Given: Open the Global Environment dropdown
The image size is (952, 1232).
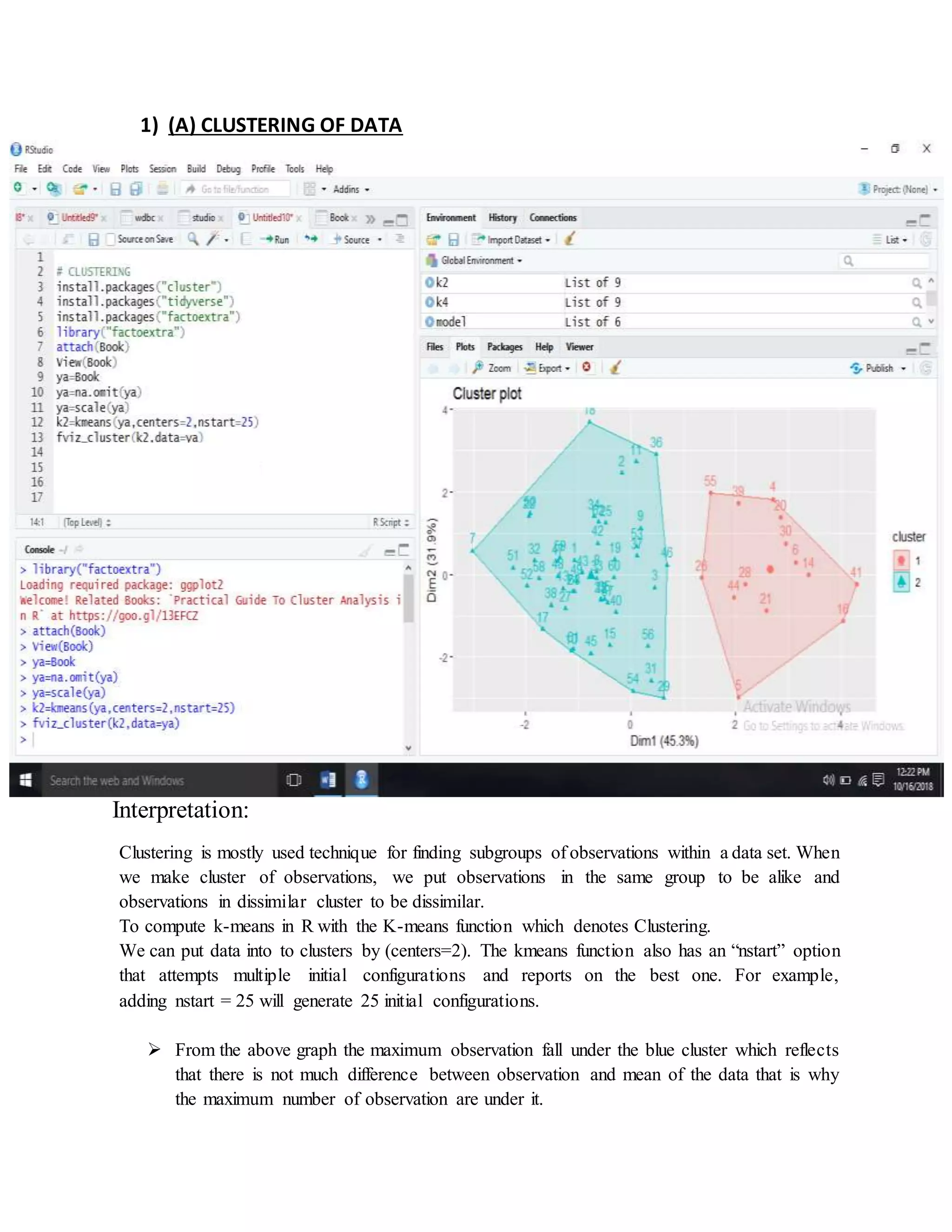Looking at the screenshot, I should click(x=474, y=261).
